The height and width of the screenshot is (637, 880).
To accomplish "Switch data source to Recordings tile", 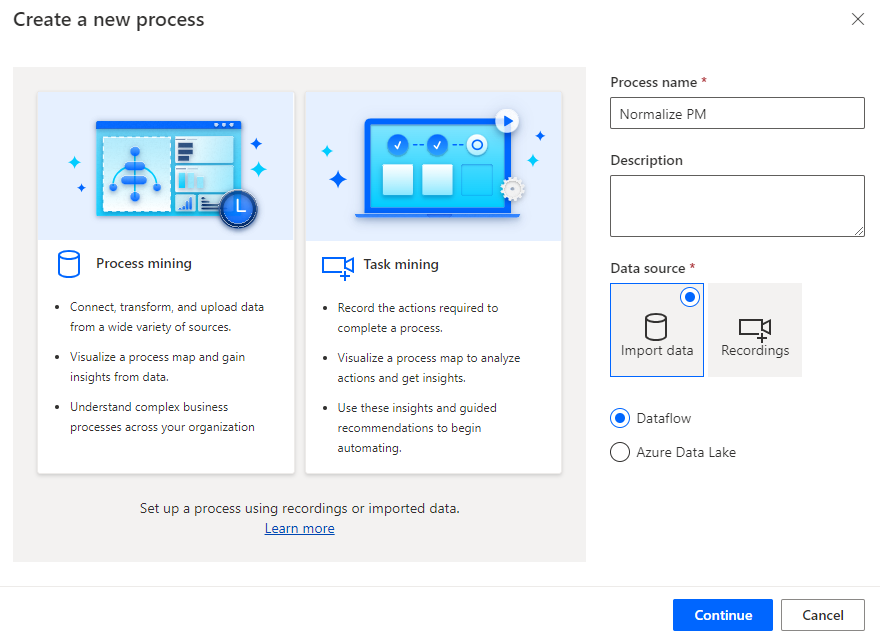I will [x=755, y=330].
